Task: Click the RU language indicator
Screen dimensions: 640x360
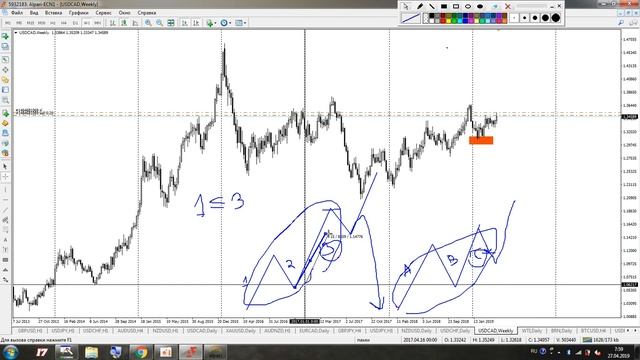Action: (534, 351)
